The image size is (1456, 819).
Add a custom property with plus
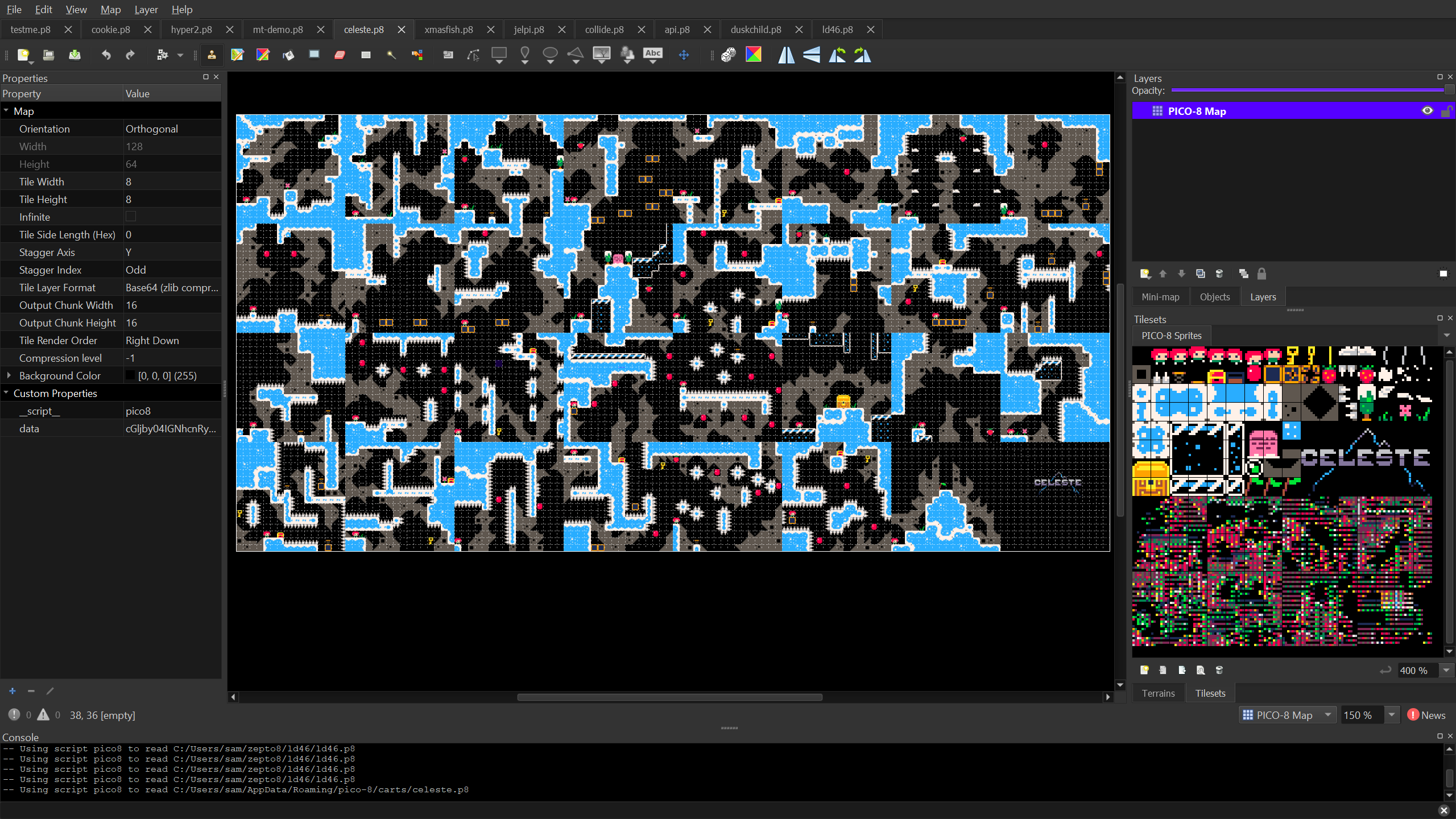point(13,691)
